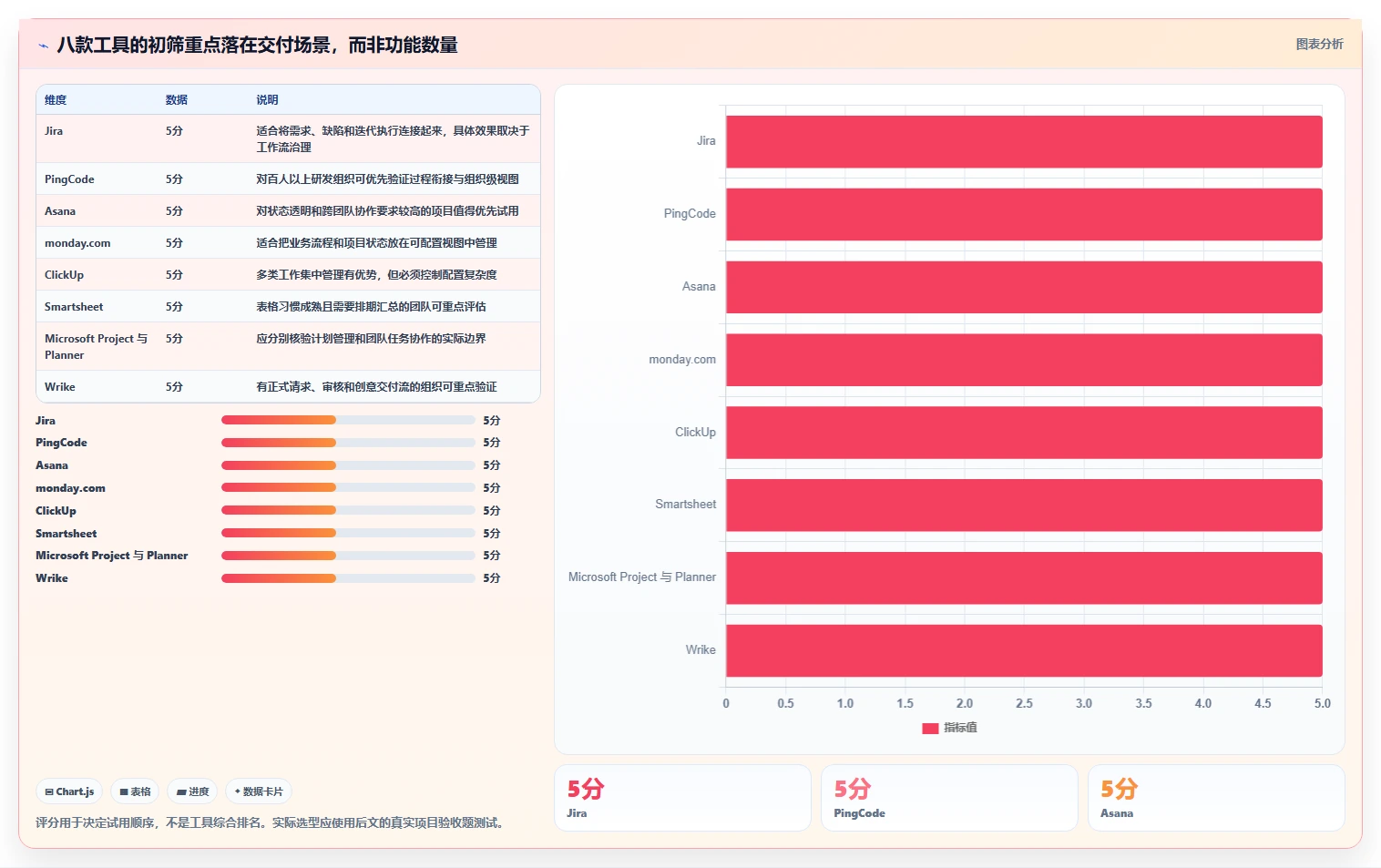Image resolution: width=1381 pixels, height=868 pixels.
Task: Click the PingCode bar in the chart
Action: click(1024, 214)
